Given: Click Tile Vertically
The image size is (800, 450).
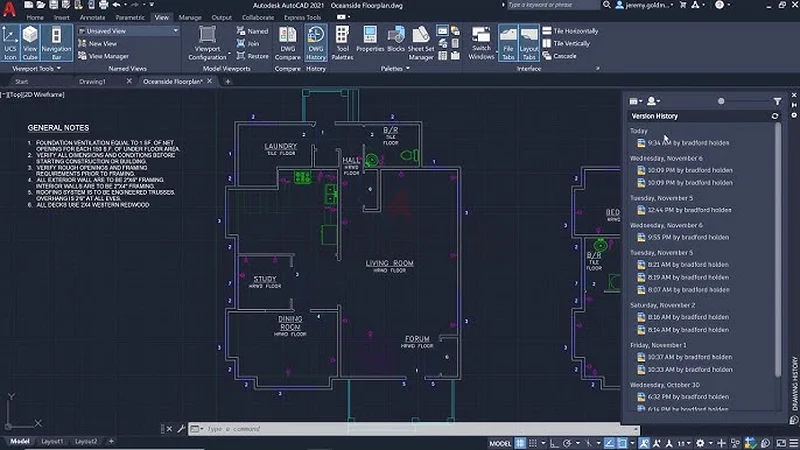Looking at the screenshot, I should 566,43.
